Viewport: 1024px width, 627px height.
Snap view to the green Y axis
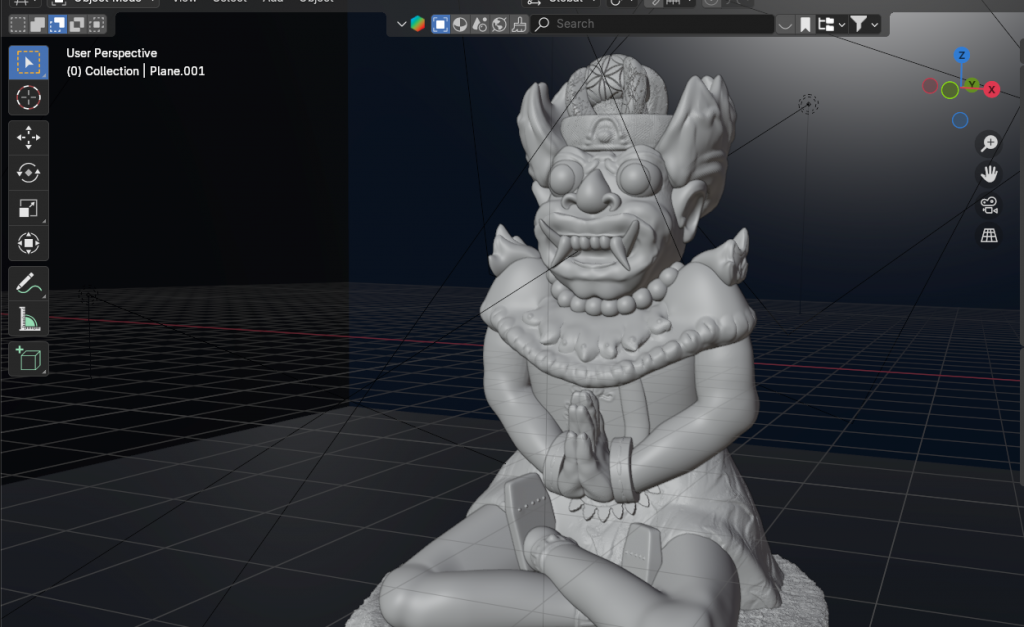(x=972, y=84)
